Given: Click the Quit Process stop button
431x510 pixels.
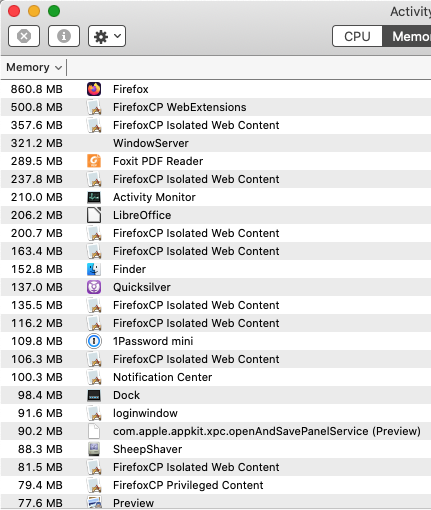Looking at the screenshot, I should pos(24,36).
